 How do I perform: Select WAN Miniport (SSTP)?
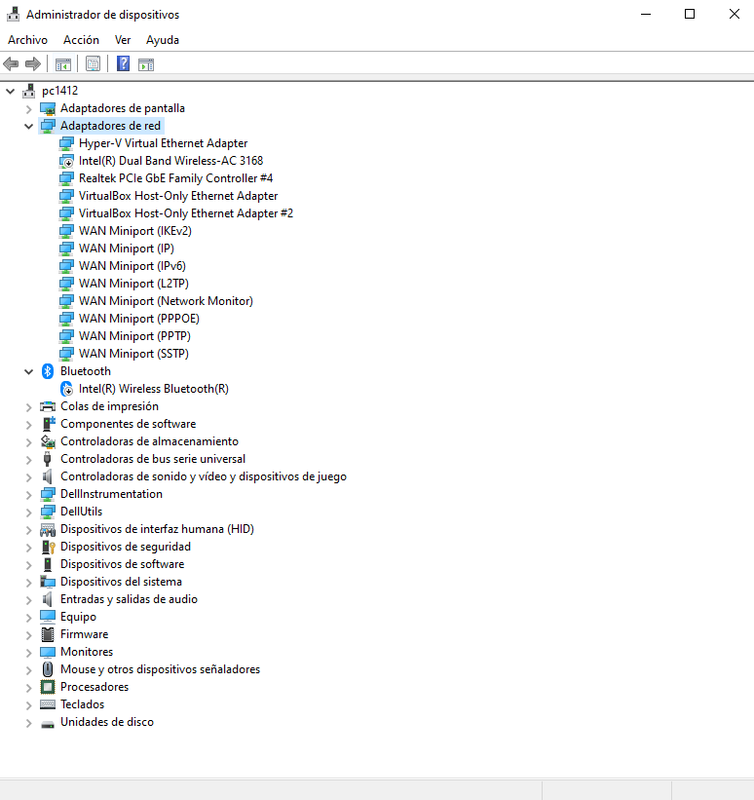[134, 354]
